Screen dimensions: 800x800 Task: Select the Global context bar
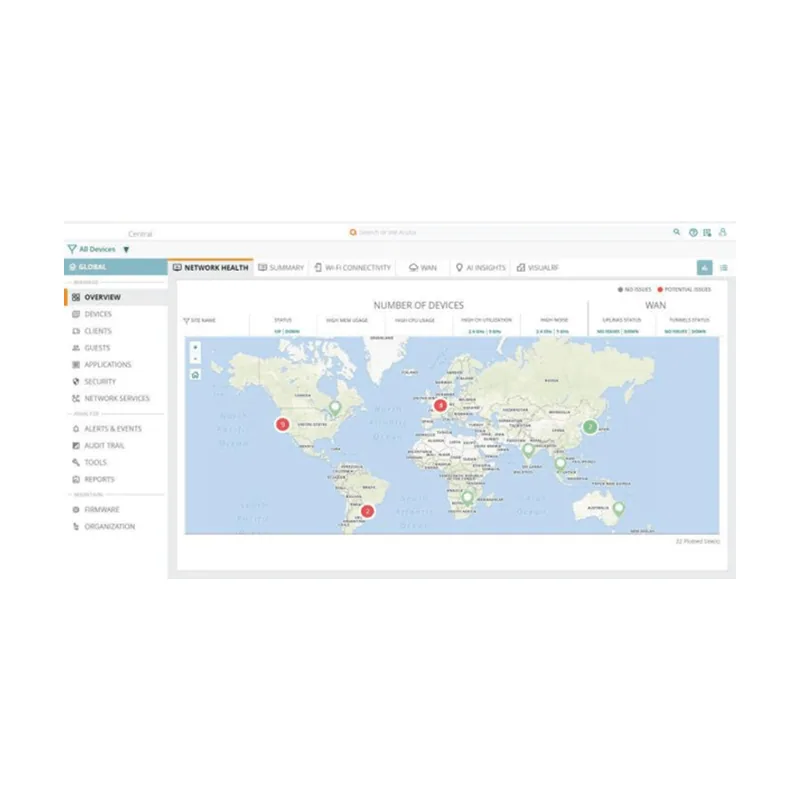point(116,267)
